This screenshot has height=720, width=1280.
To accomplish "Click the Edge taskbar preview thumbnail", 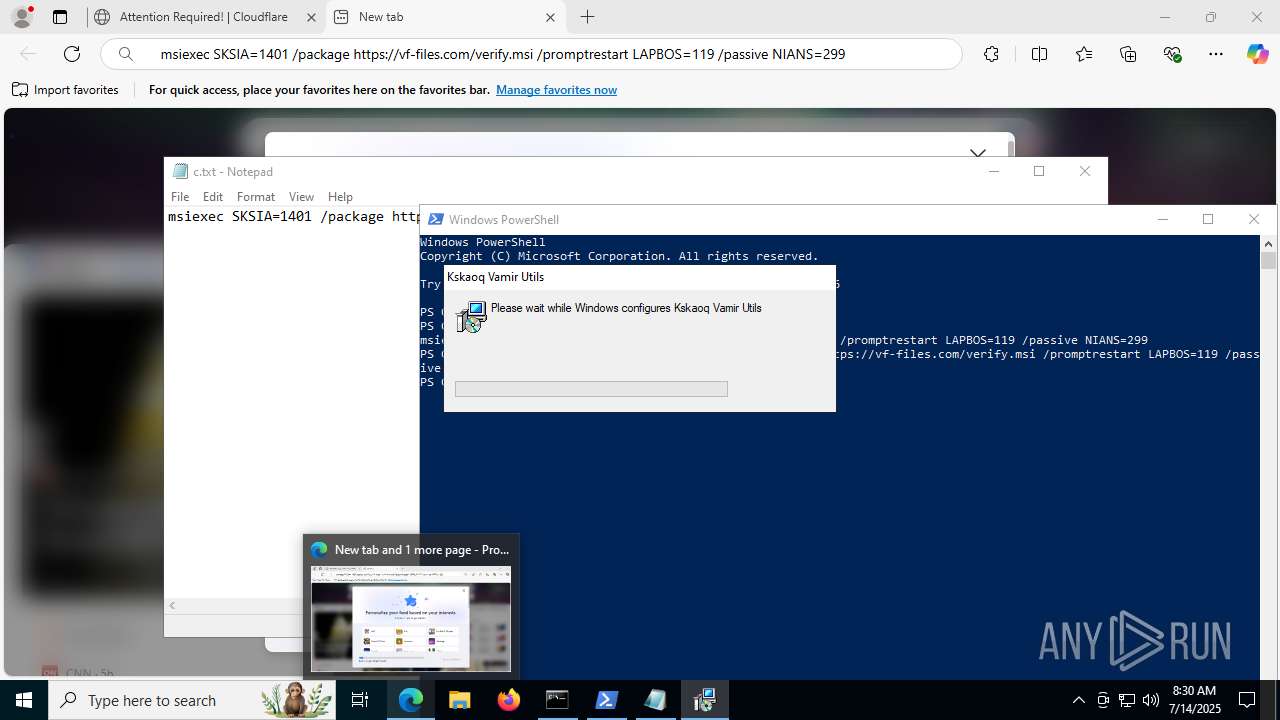I will [x=411, y=618].
